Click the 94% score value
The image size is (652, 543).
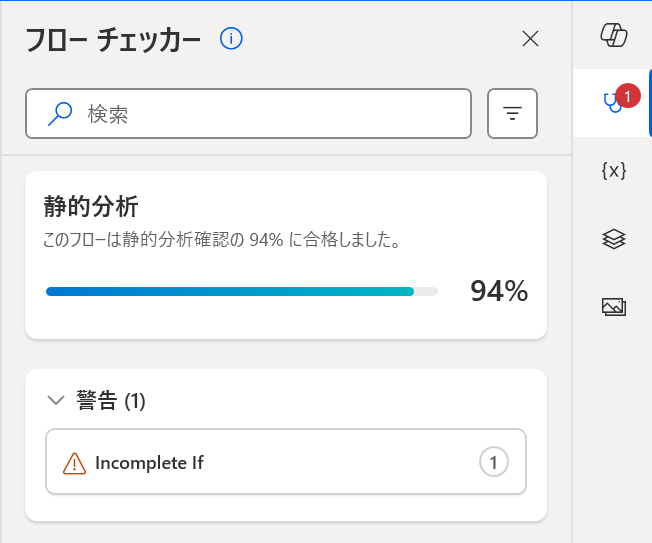pos(499,291)
